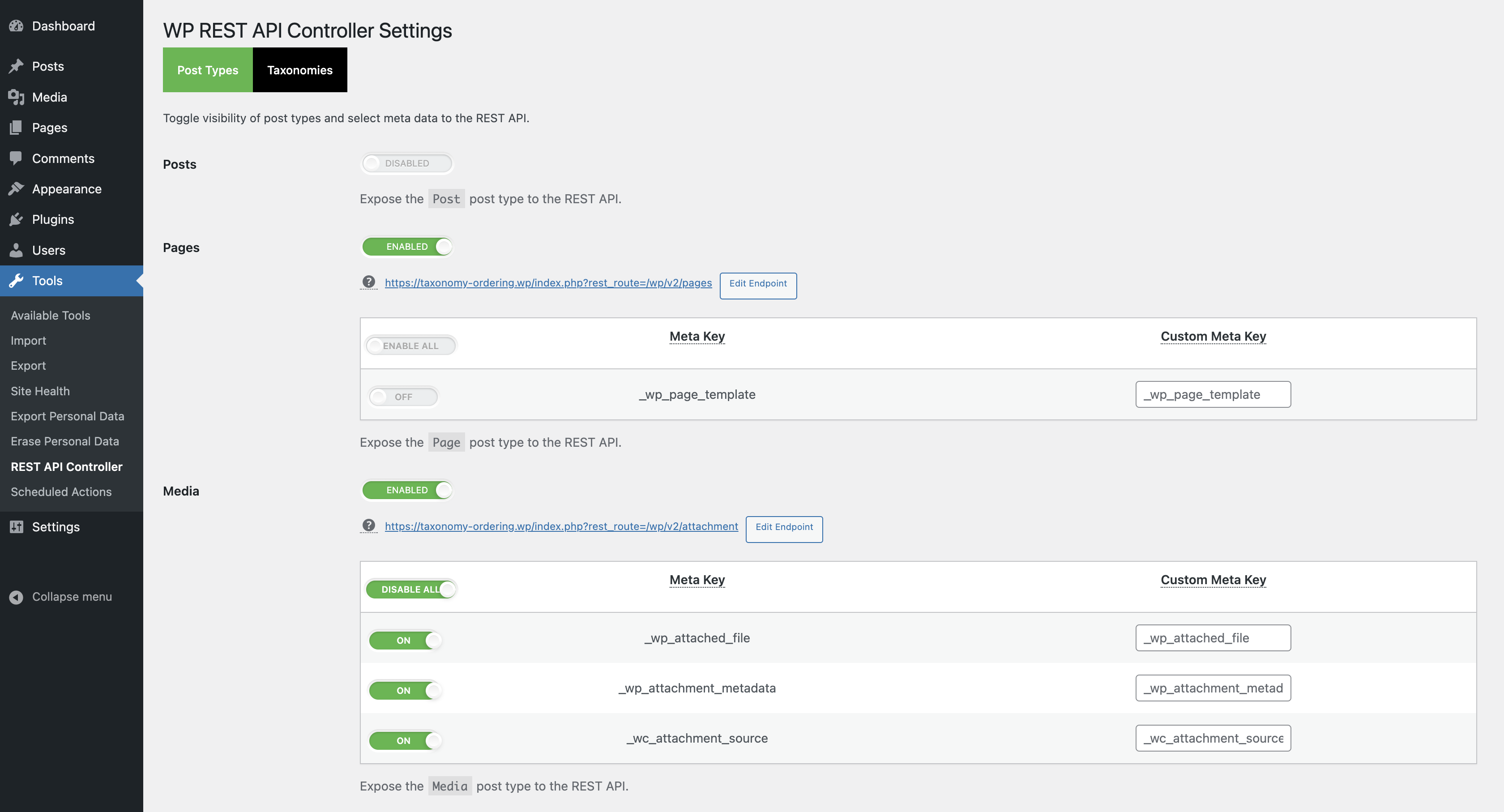Viewport: 1504px width, 812px height.
Task: Click Meta Key header in Pages table
Action: point(697,336)
